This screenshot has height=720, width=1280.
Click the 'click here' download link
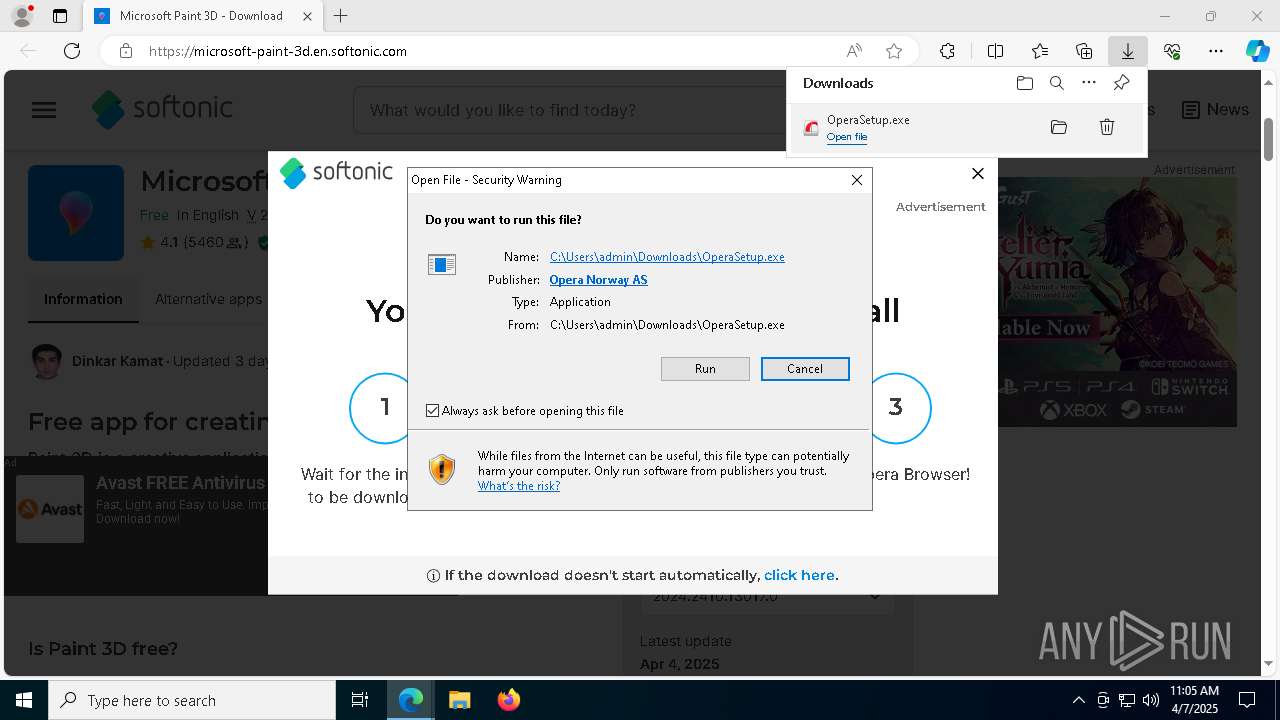[x=799, y=575]
